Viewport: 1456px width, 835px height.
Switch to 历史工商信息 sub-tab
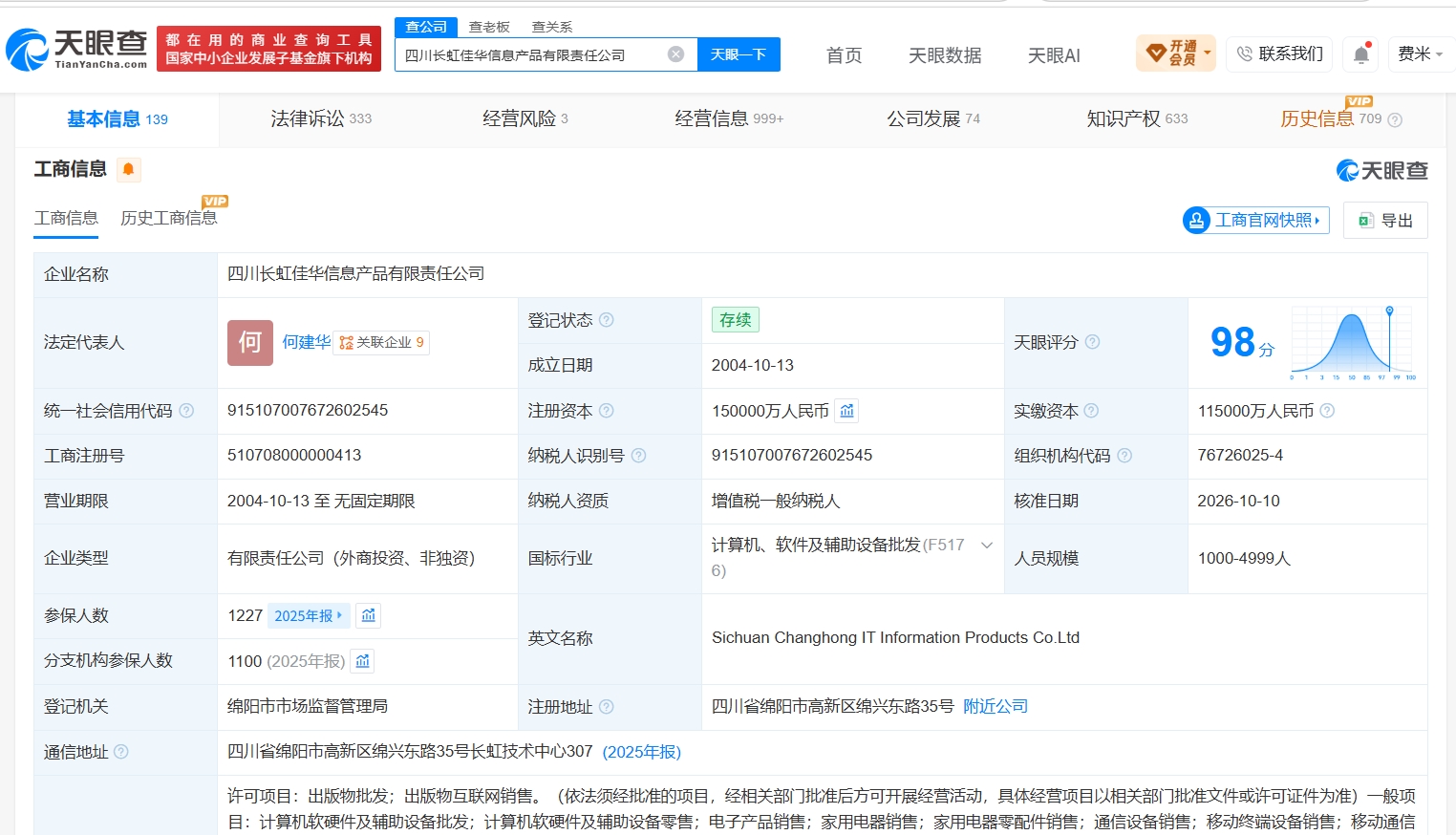pyautogui.click(x=169, y=218)
